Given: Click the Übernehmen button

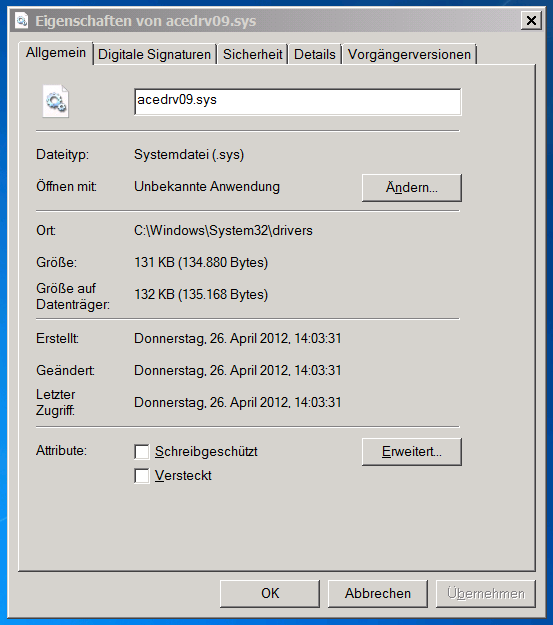Looking at the screenshot, I should tap(486, 594).
